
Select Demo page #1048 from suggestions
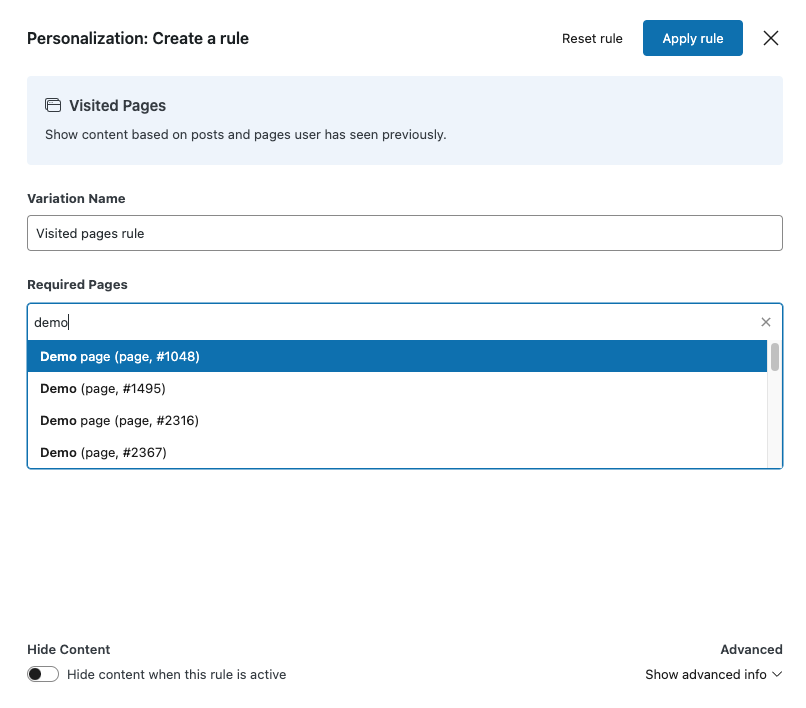pyautogui.click(x=120, y=357)
